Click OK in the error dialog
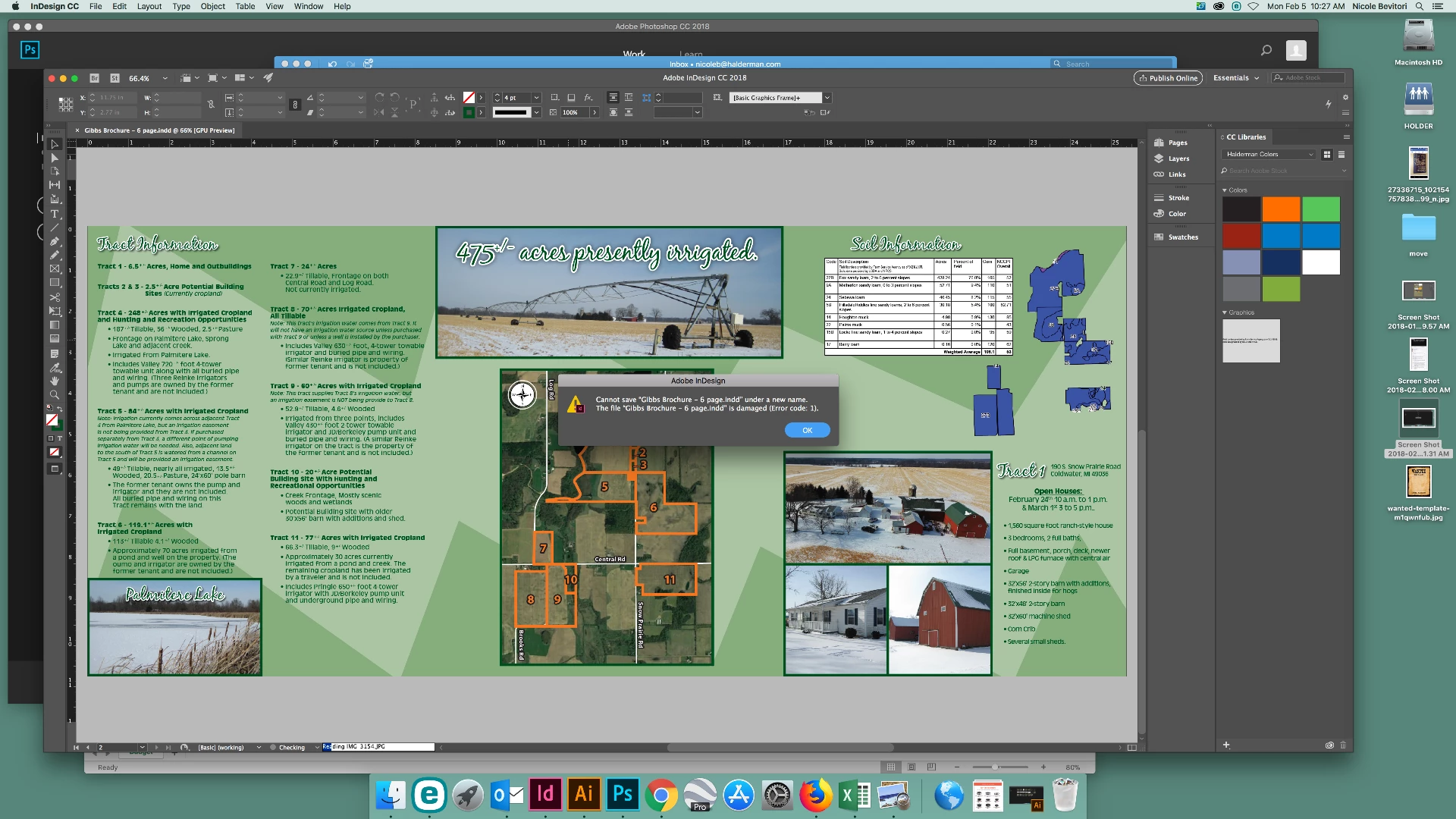This screenshot has width=1456, height=819. pyautogui.click(x=807, y=430)
